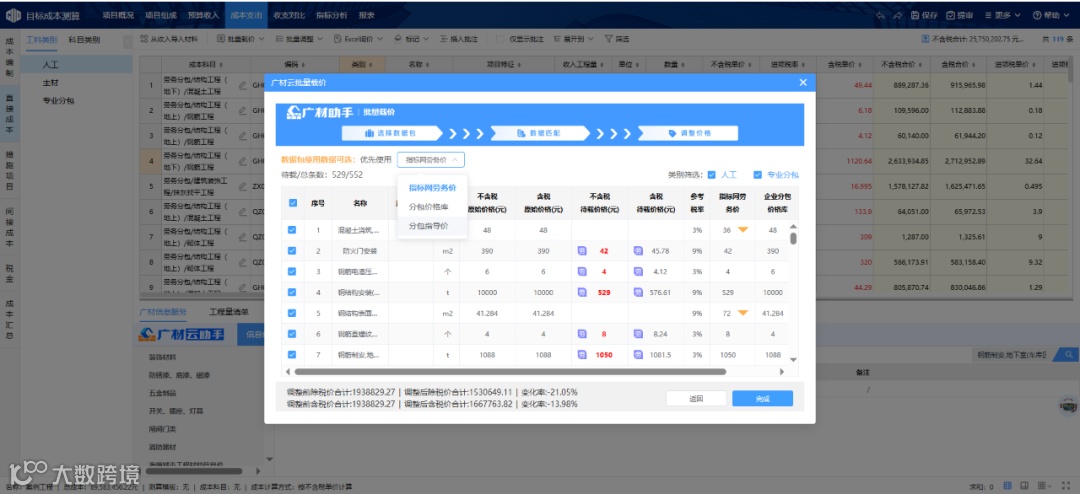Open the 展开到 expand-to dropdown
Image resolution: width=1080 pixels, height=494 pixels.
573,39
